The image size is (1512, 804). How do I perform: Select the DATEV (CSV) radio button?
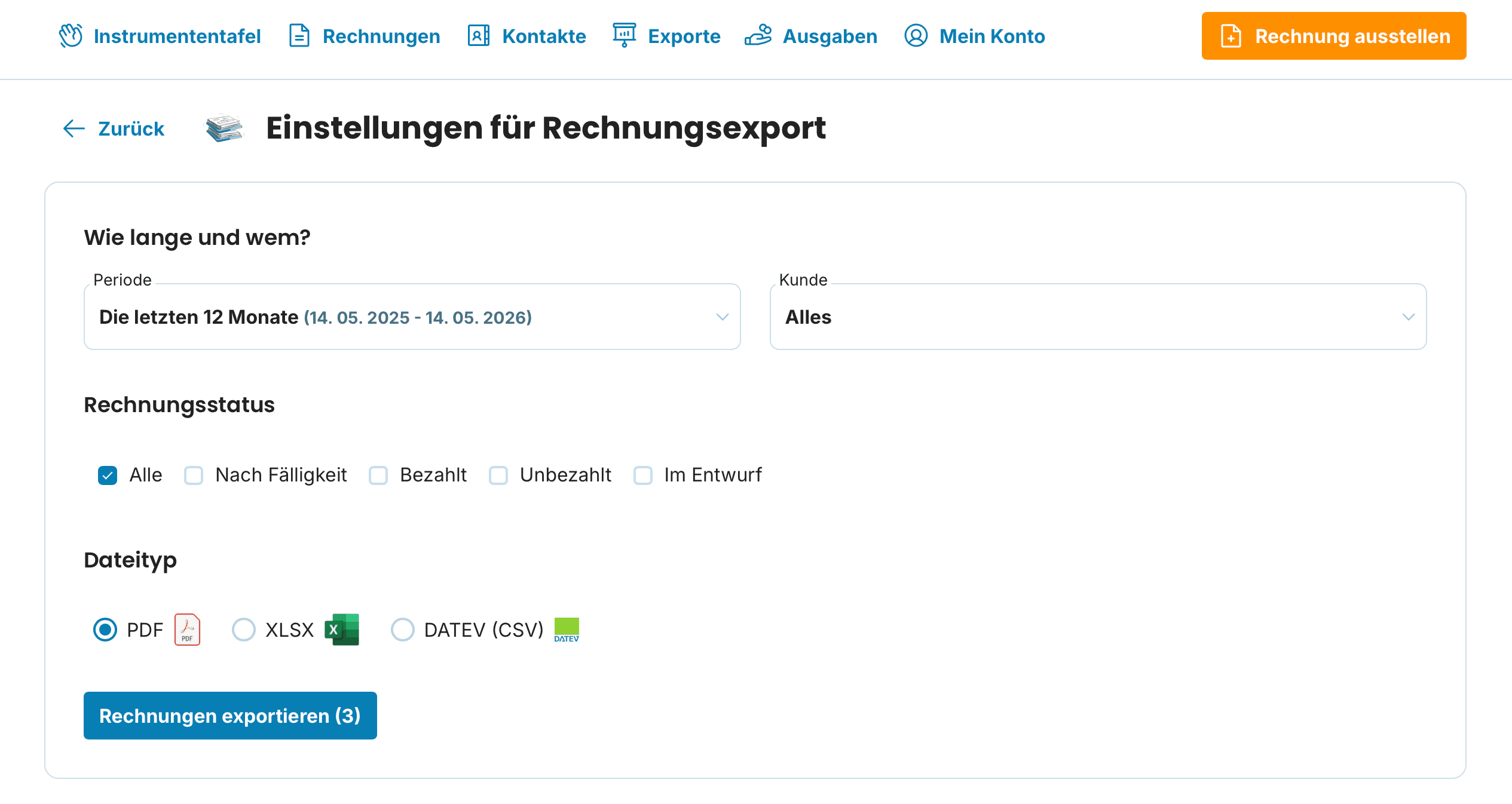coord(403,630)
